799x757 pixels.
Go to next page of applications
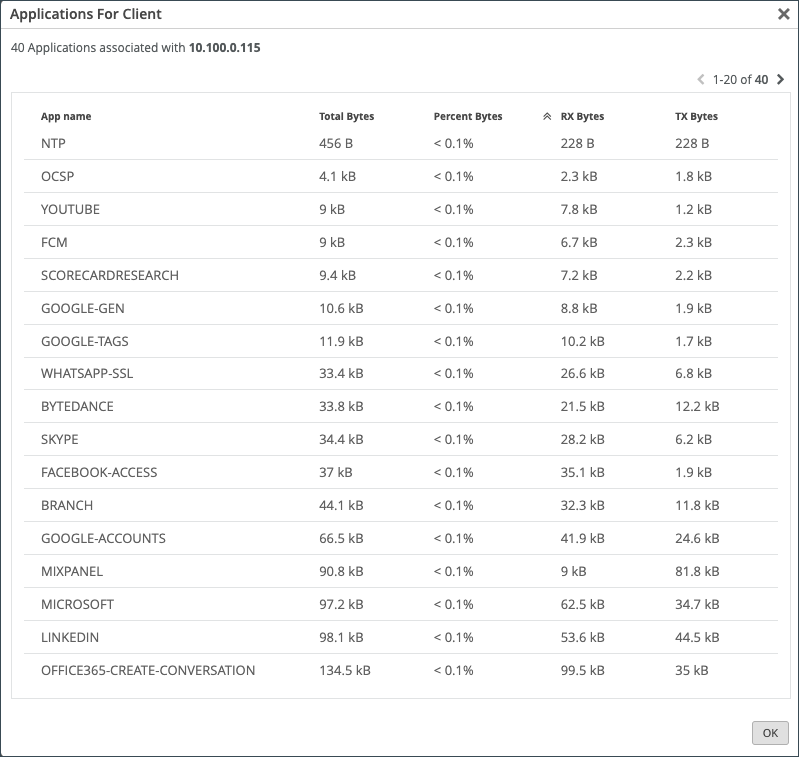click(780, 79)
